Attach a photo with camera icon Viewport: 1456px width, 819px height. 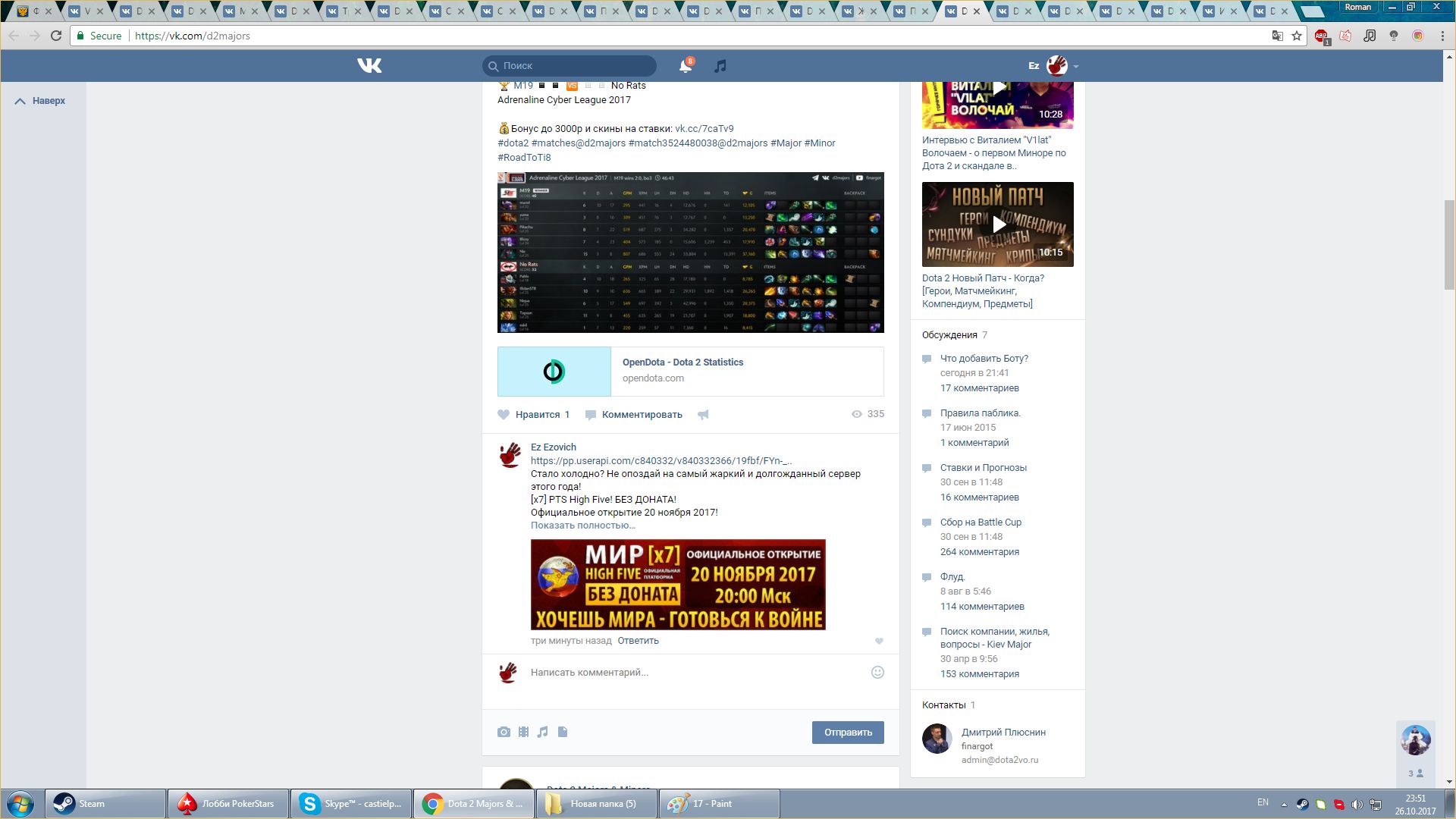504,732
